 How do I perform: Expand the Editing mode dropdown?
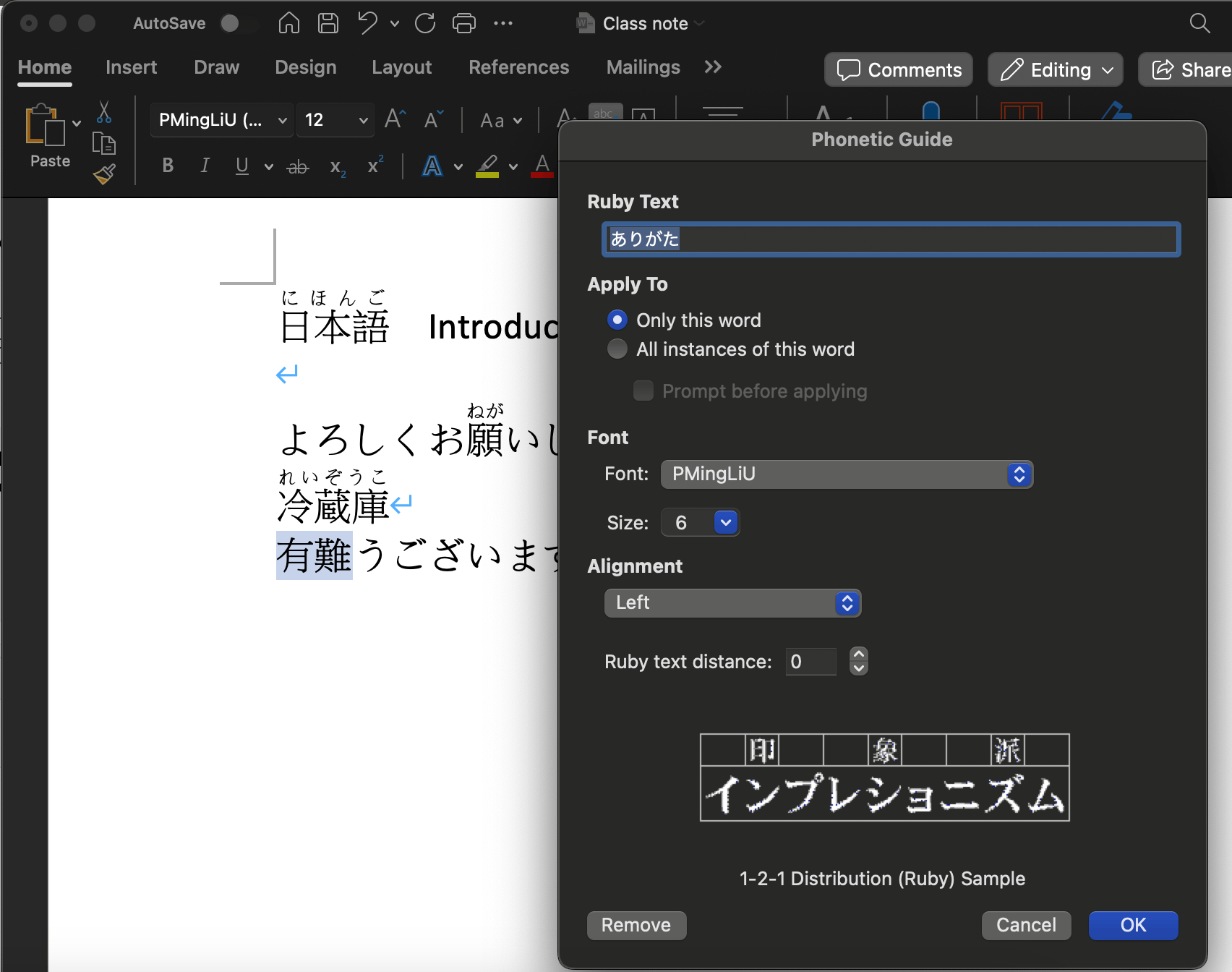pyautogui.click(x=1055, y=69)
